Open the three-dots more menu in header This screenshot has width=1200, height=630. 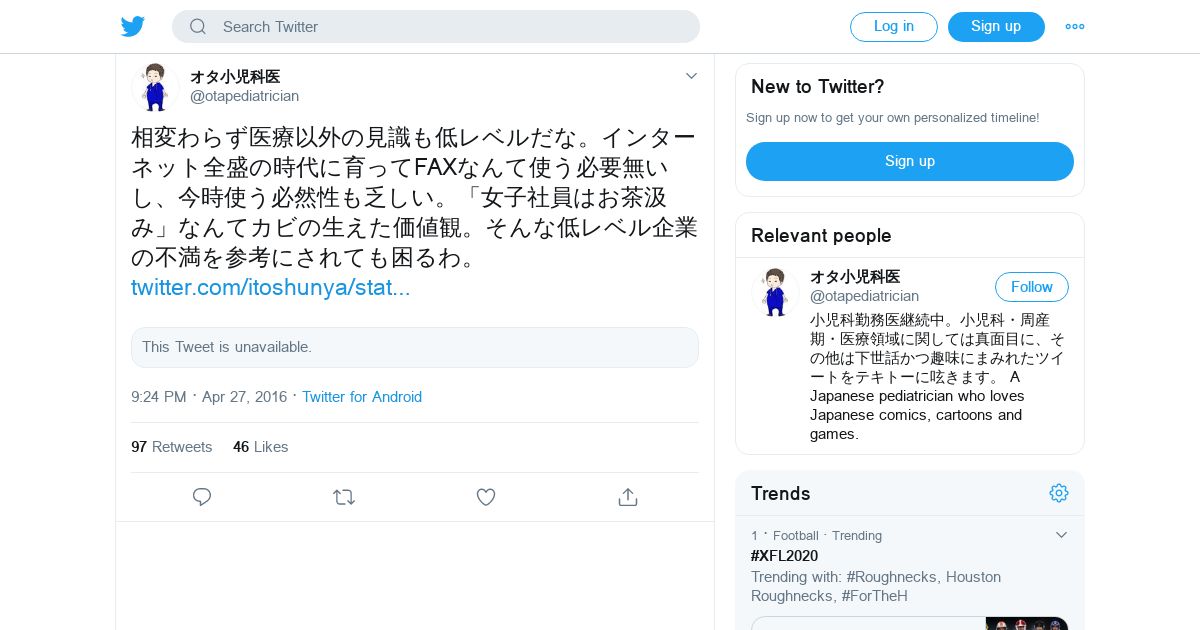[x=1075, y=27]
